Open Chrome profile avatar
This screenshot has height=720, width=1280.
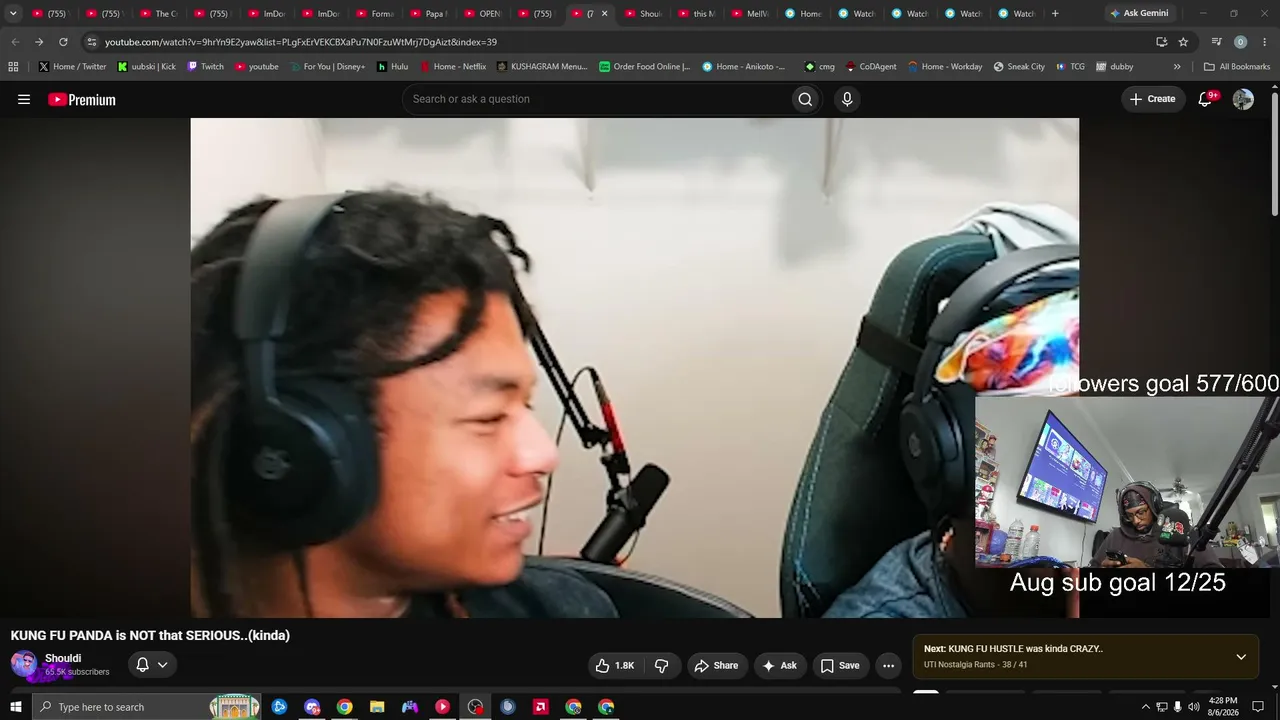pyautogui.click(x=1240, y=42)
